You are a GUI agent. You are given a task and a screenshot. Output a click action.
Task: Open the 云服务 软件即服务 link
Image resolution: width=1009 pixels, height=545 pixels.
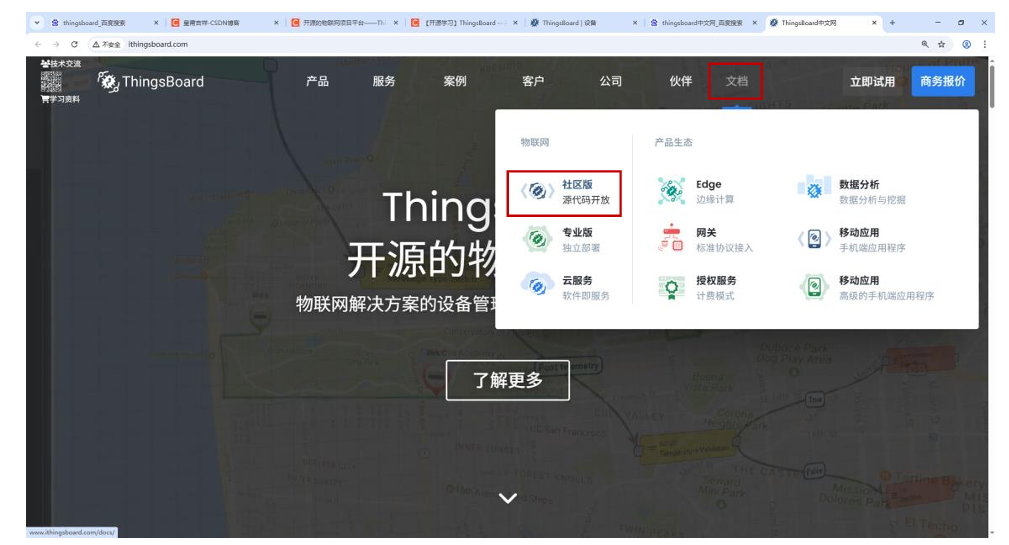(x=566, y=288)
